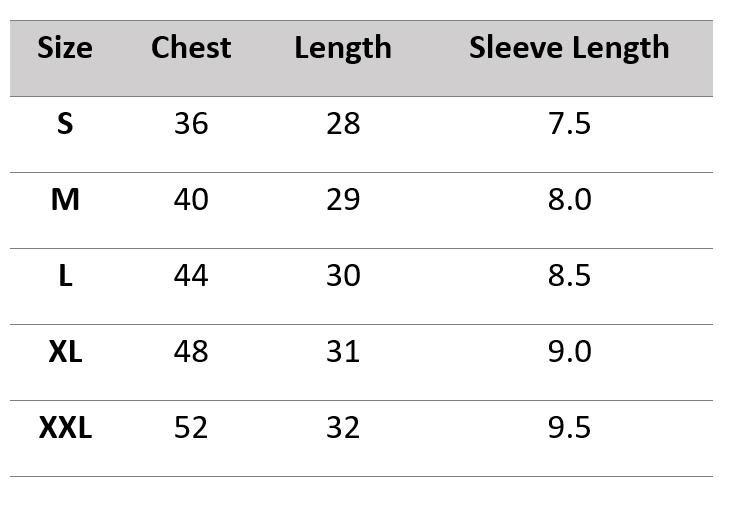Click the Length column header
The image size is (734, 527).
[343, 48]
